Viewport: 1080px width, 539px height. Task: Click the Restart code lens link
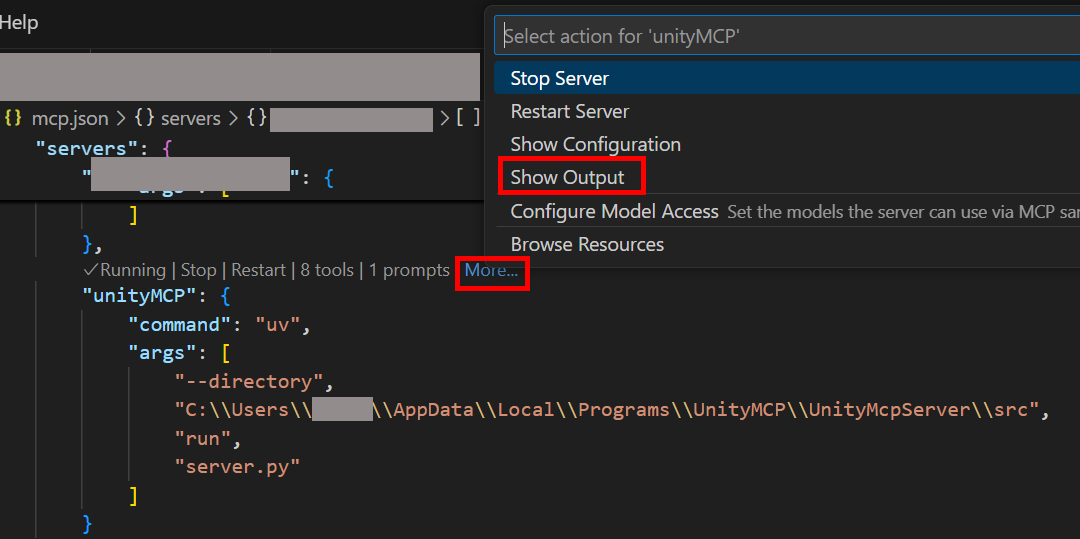[258, 270]
